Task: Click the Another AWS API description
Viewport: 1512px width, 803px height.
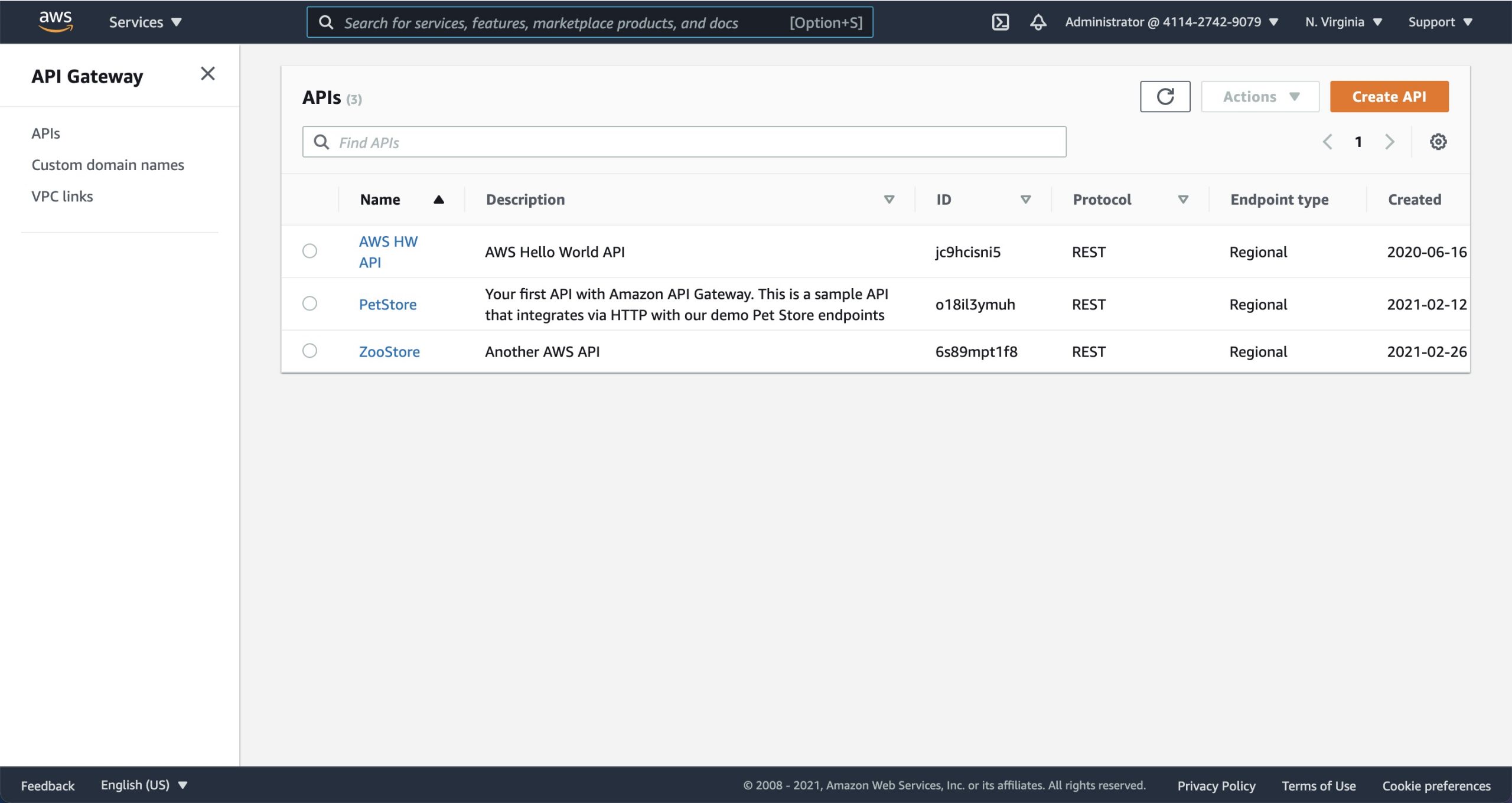Action: (x=542, y=352)
